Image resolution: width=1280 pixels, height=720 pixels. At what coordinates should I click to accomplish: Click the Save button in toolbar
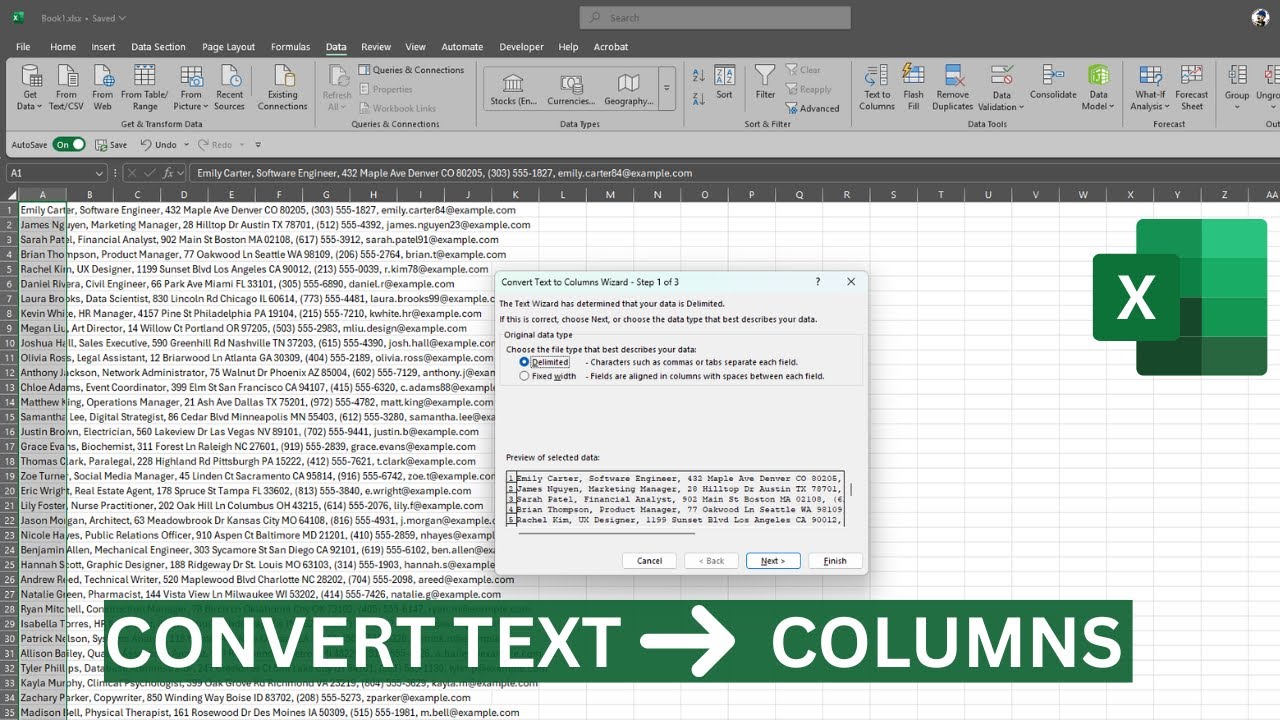(x=111, y=145)
